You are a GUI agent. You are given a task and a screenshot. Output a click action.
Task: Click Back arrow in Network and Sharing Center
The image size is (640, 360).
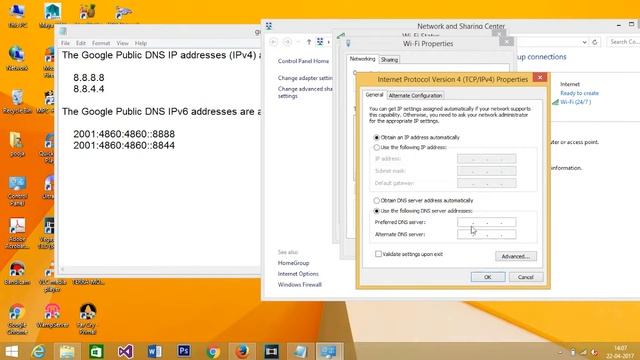(273, 42)
